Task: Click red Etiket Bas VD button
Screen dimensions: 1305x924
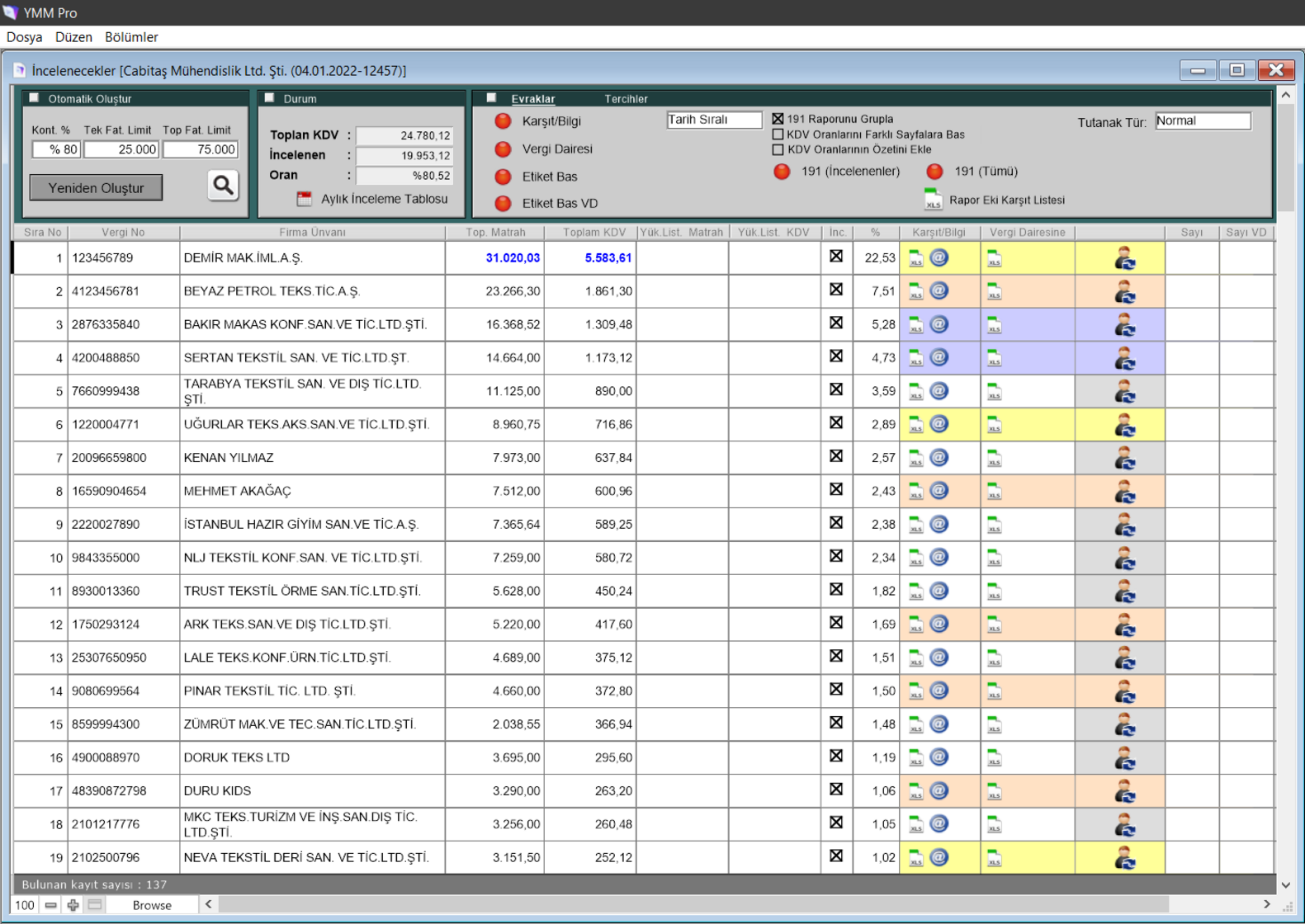Action: click(x=503, y=203)
